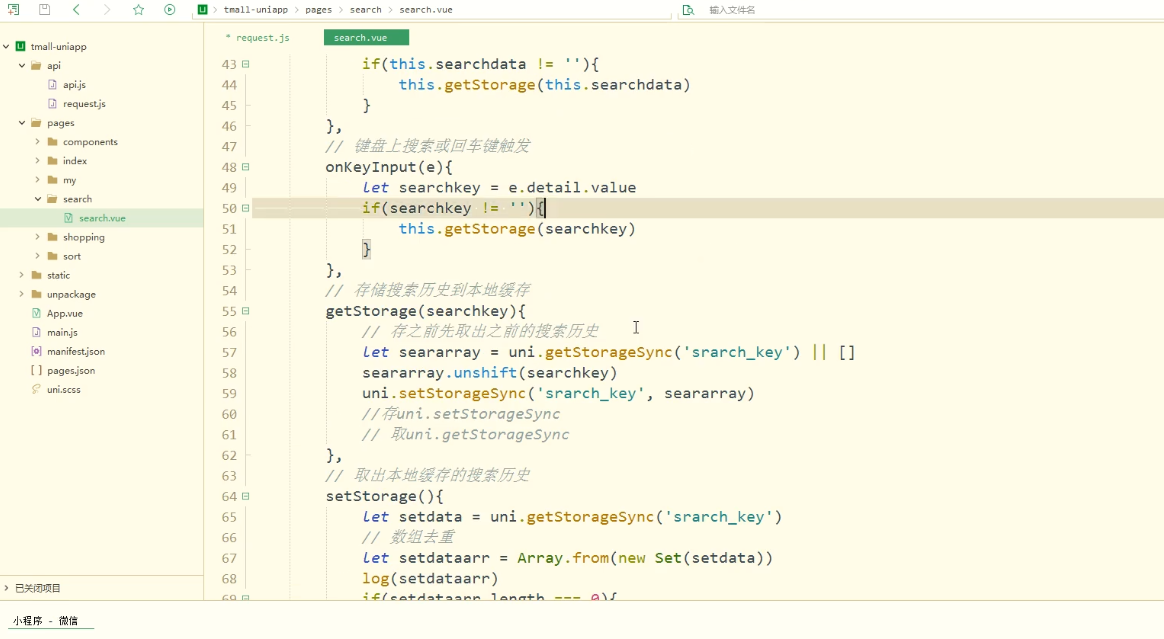
Task: Click Array.from text on line 67
Action: (563, 558)
